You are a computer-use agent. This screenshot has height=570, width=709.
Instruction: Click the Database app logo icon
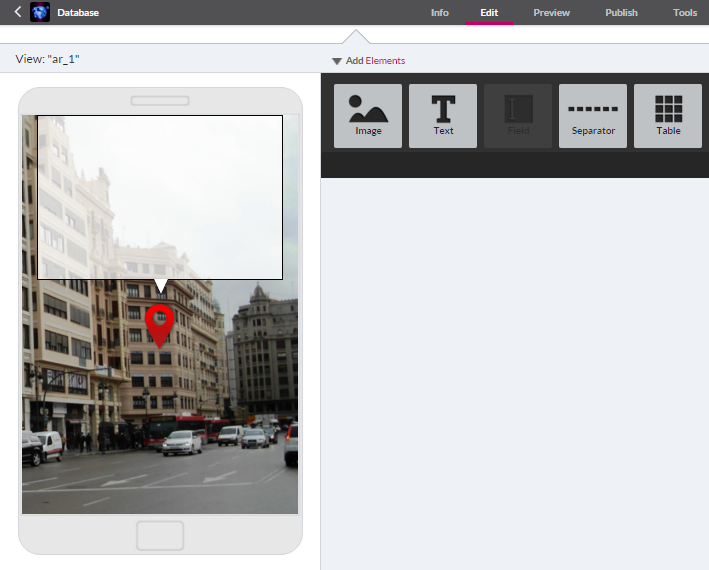click(40, 12)
